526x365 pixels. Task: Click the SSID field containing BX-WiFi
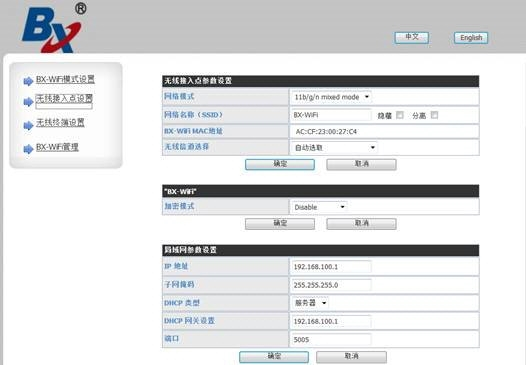pyautogui.click(x=331, y=115)
